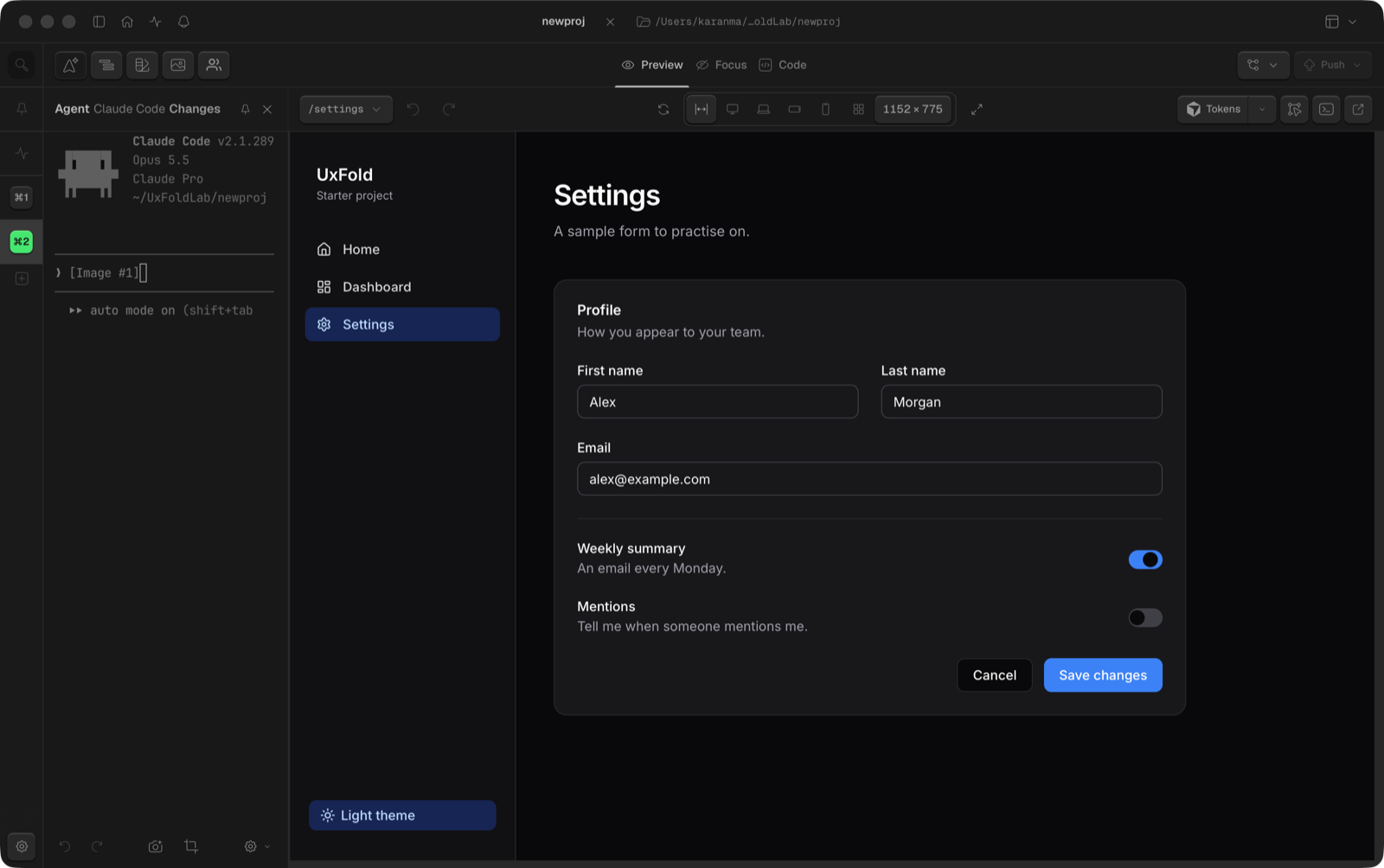
Task: Click the Tokens button
Action: tap(1214, 109)
